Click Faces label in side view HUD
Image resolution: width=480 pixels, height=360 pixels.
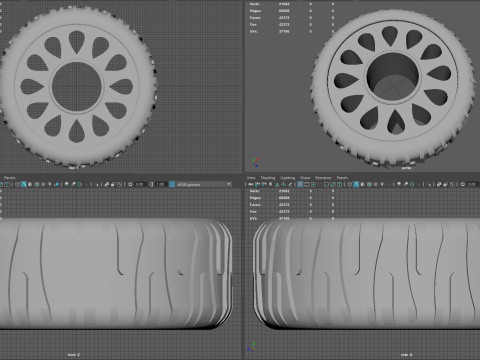point(255,205)
